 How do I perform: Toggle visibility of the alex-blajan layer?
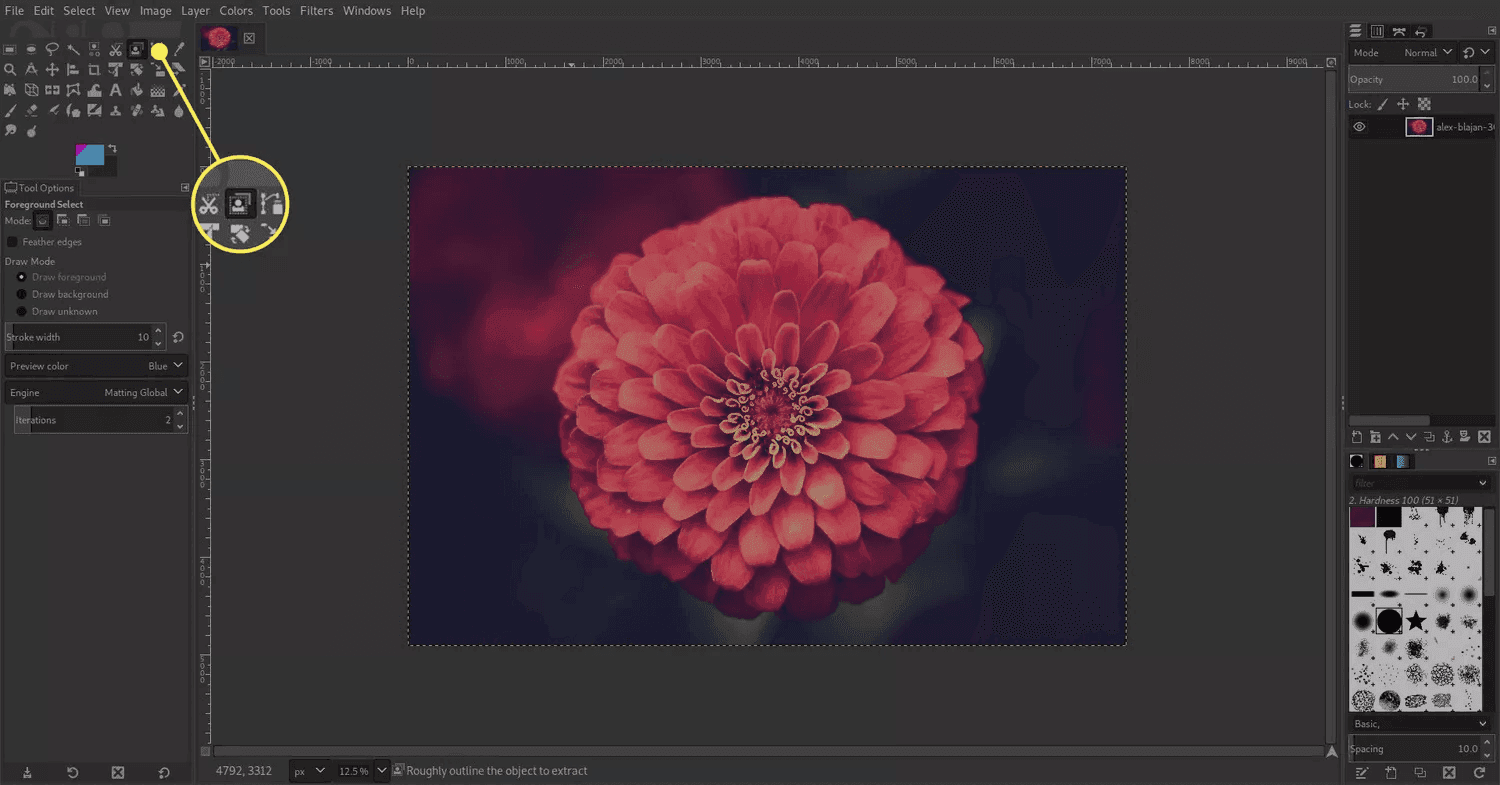1359,127
